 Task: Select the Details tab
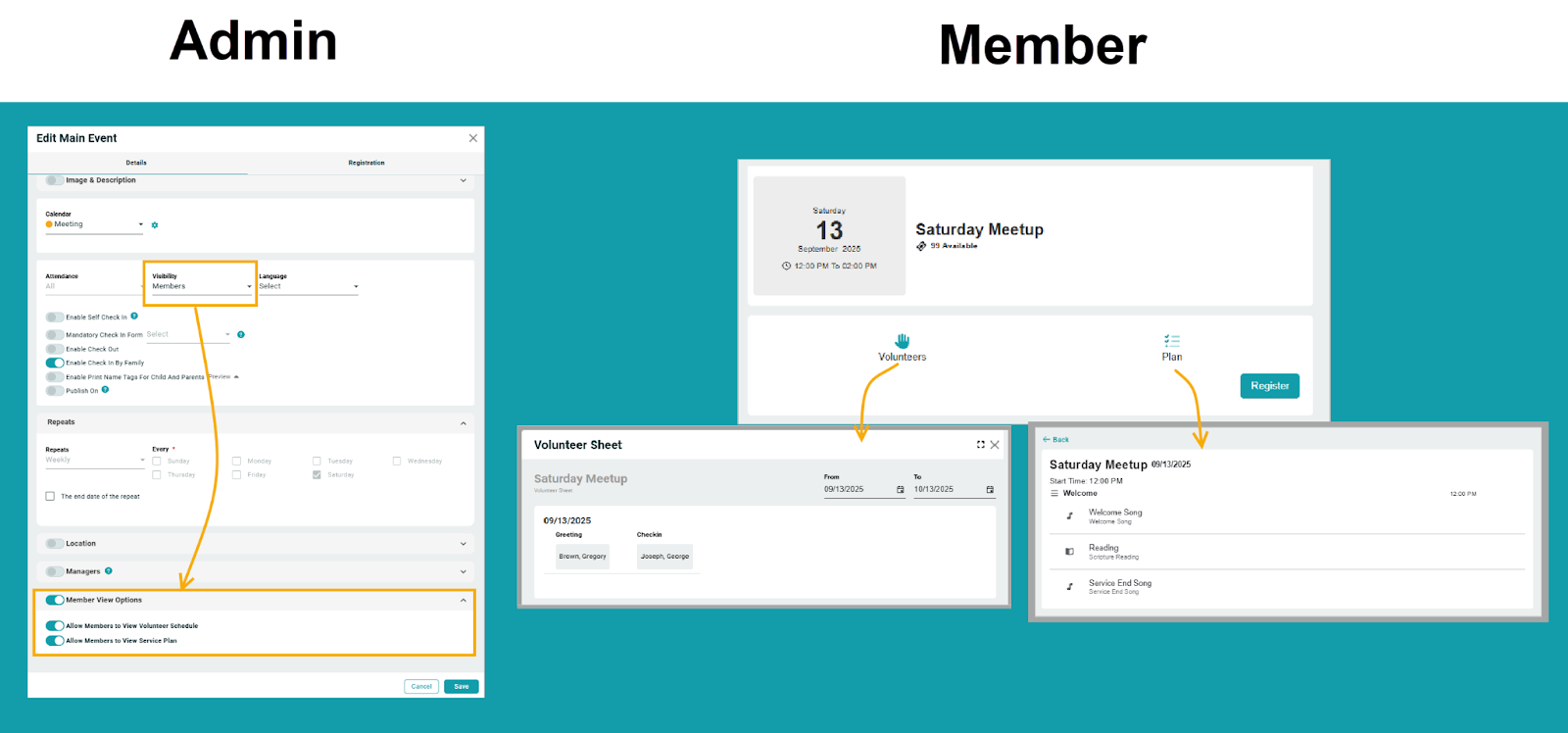(136, 163)
